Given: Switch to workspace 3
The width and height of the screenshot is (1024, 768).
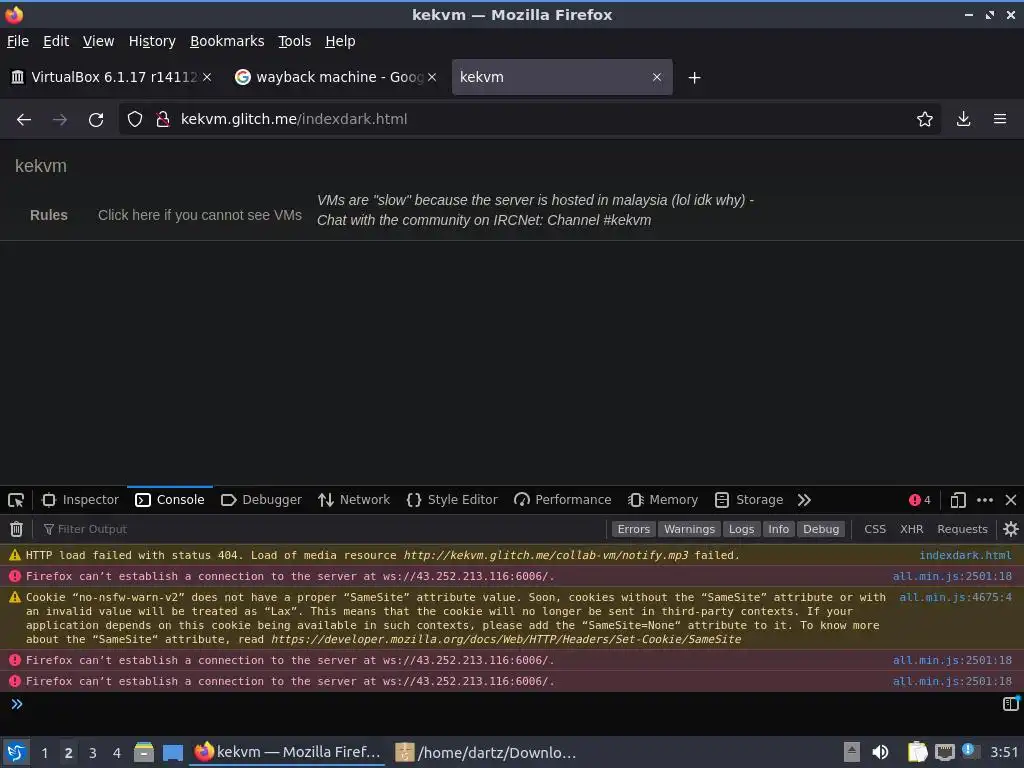Looking at the screenshot, I should (93, 753).
